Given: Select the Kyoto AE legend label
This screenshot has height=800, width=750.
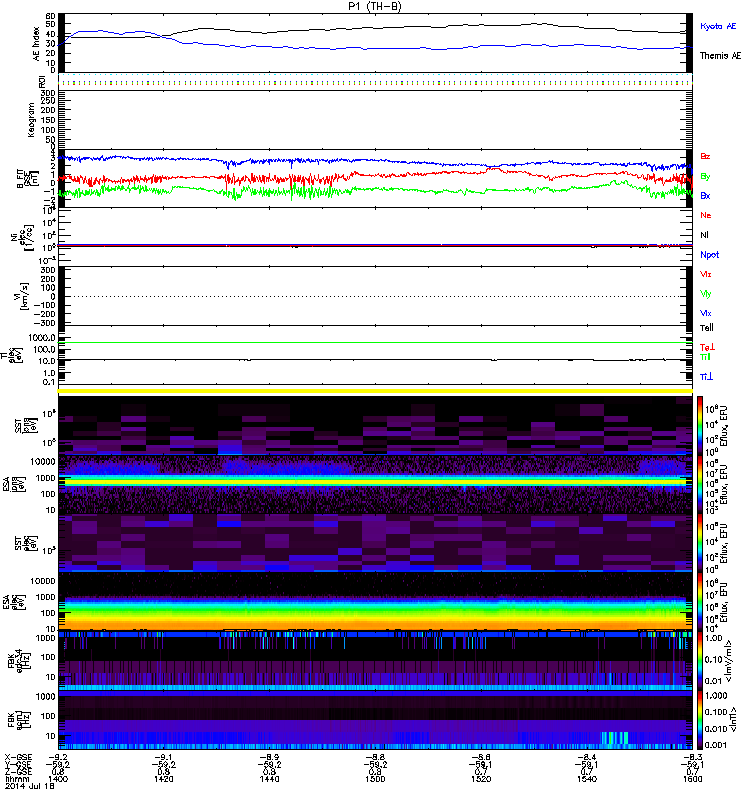Looking at the screenshot, I should [718, 26].
